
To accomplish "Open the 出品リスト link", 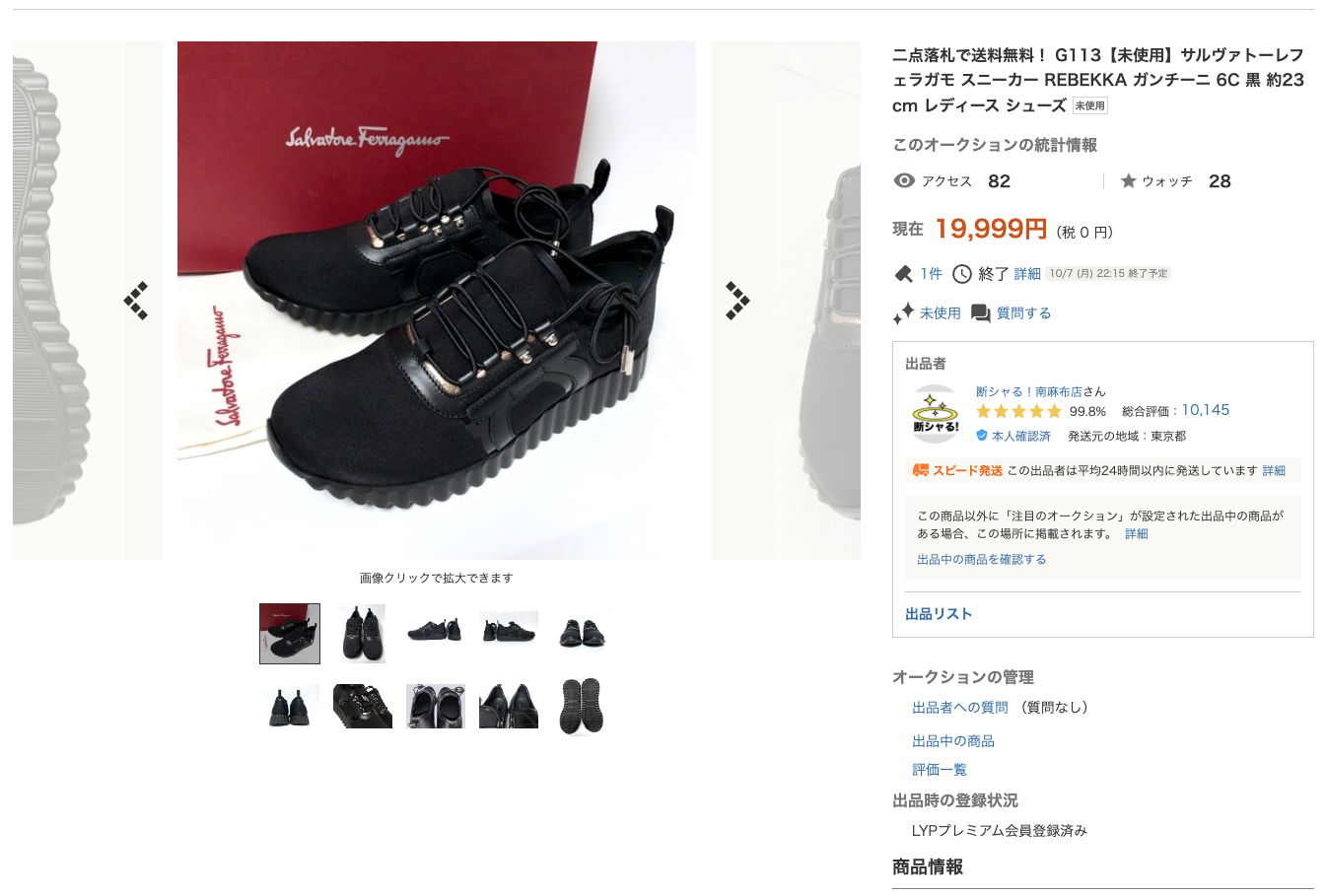I will coord(939,613).
